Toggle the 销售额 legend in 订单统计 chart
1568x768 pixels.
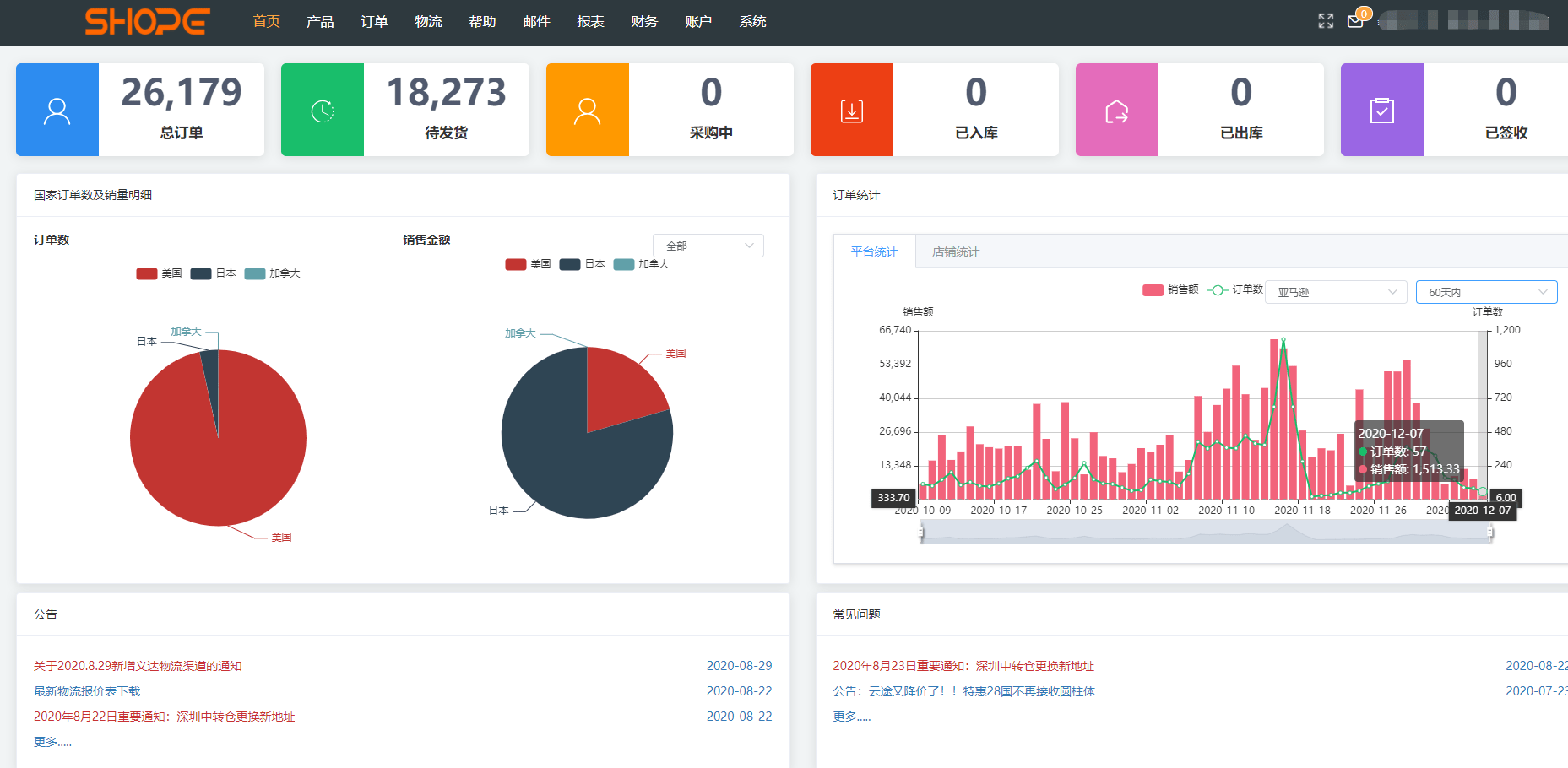click(x=1170, y=289)
